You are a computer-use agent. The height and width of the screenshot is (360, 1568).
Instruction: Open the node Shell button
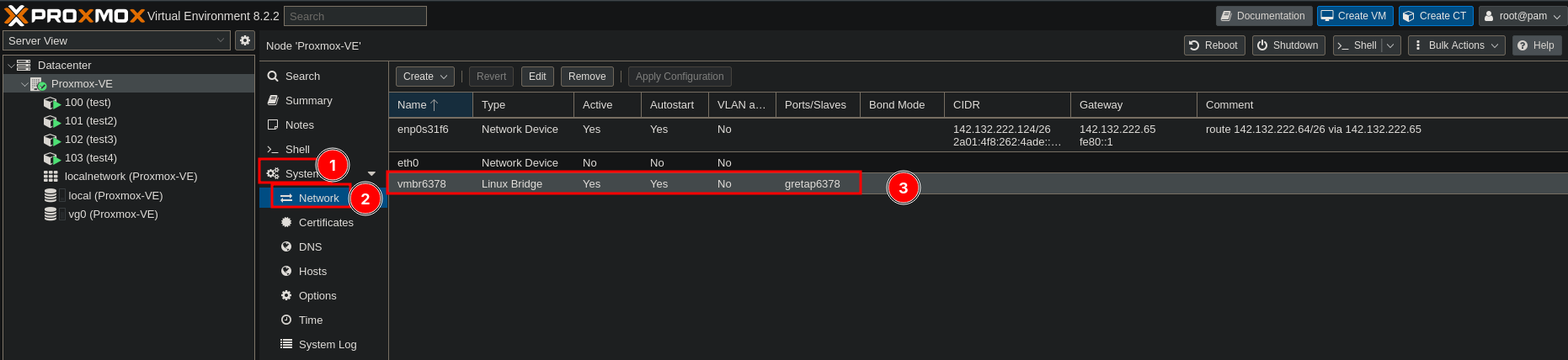1357,45
